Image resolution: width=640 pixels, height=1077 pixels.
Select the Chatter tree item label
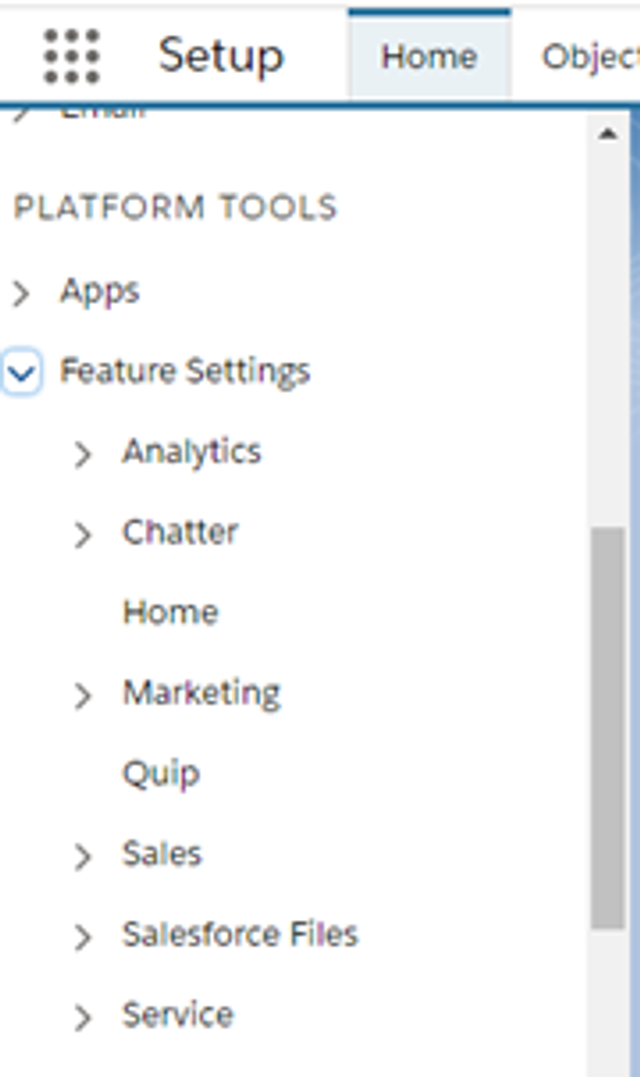(180, 532)
